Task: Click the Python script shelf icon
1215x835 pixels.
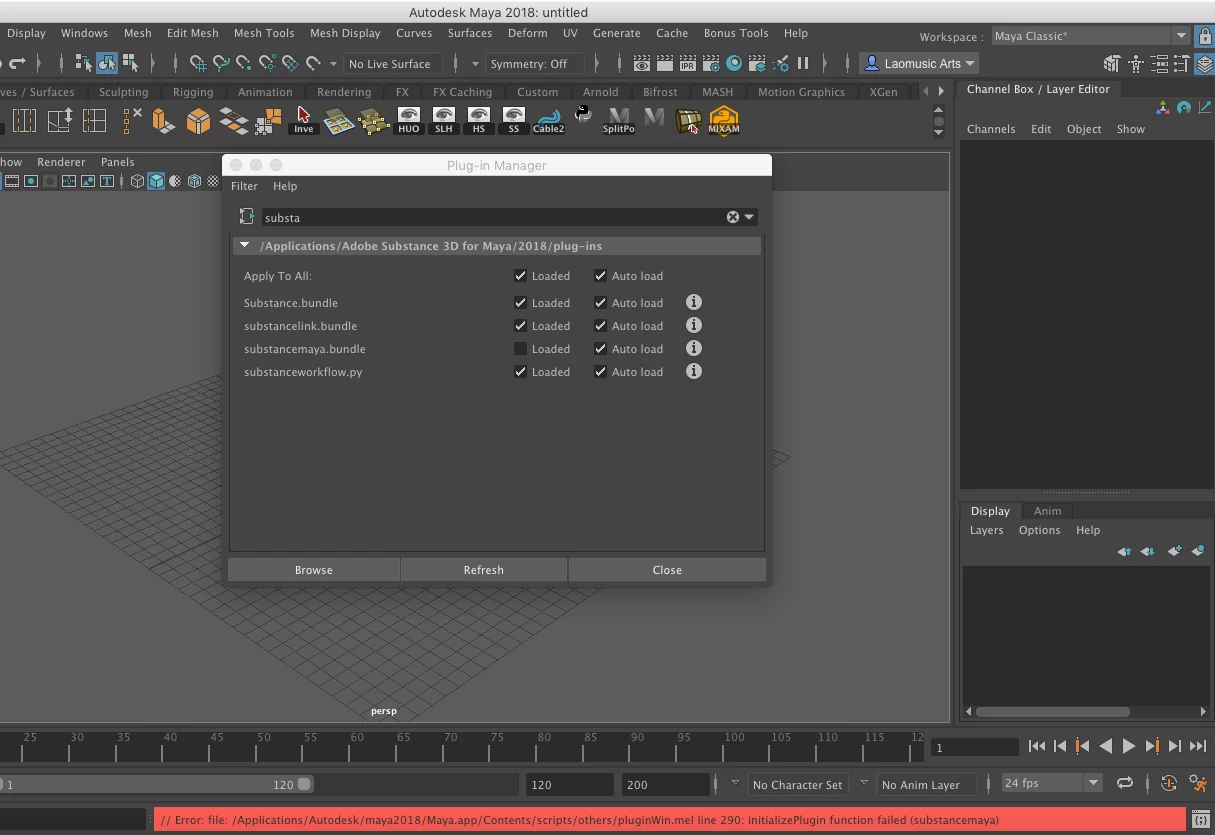Action: coord(584,114)
